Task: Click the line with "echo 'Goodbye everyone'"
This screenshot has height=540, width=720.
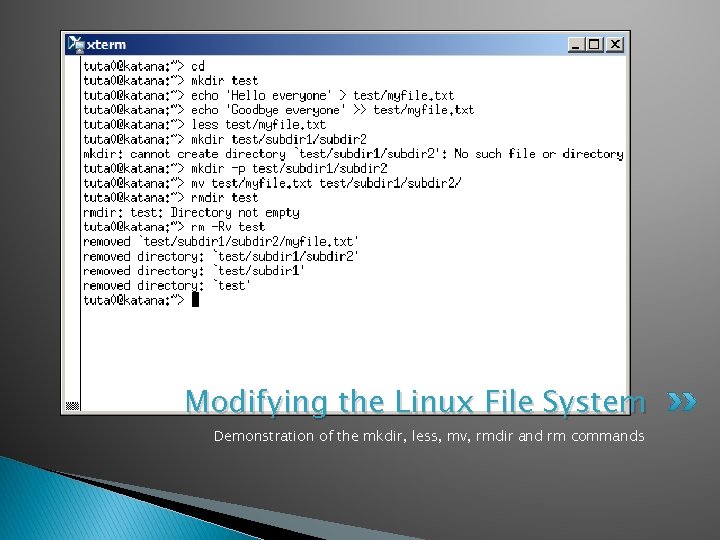Action: (279, 110)
